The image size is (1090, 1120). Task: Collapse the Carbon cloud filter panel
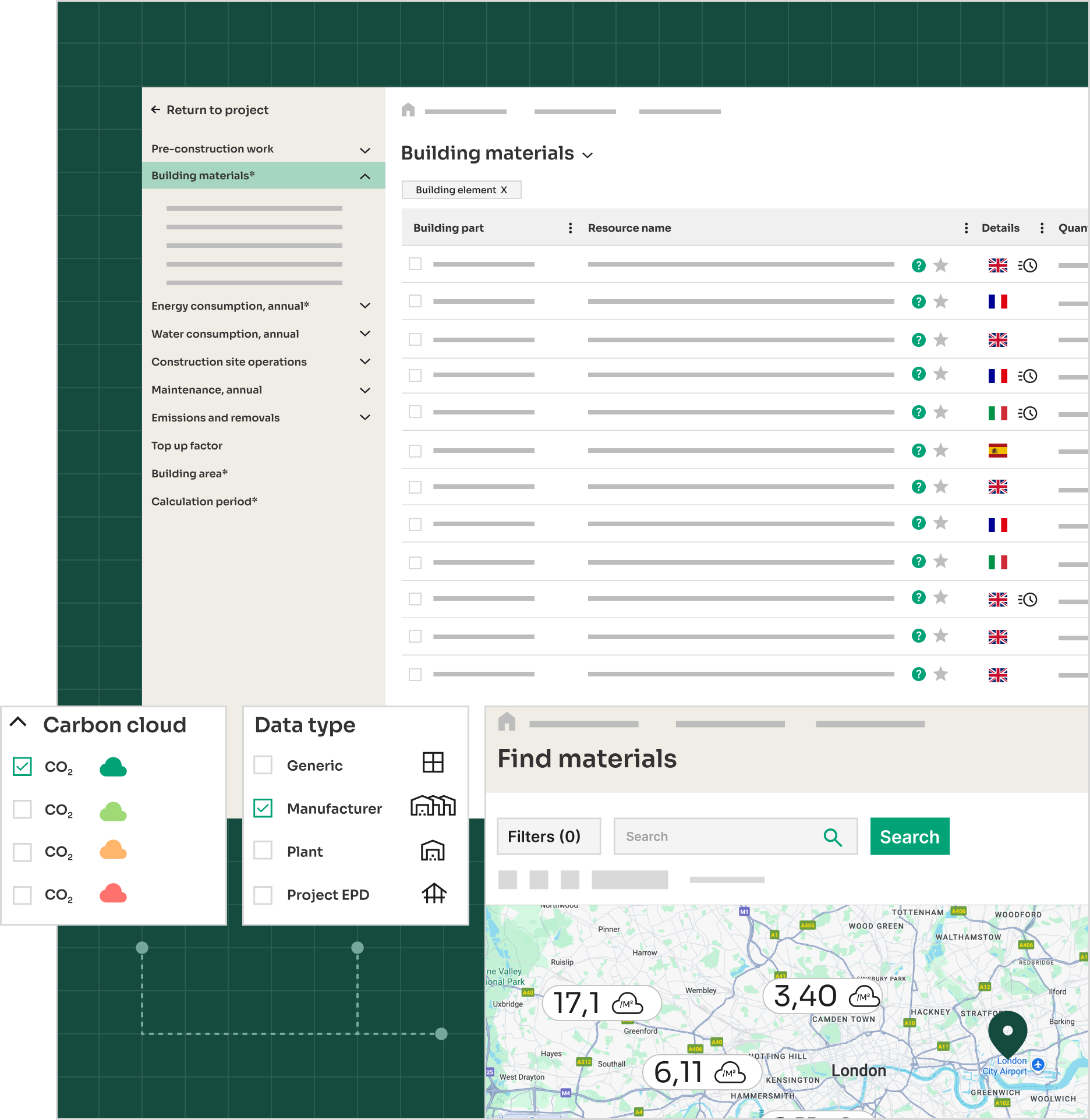point(19,722)
